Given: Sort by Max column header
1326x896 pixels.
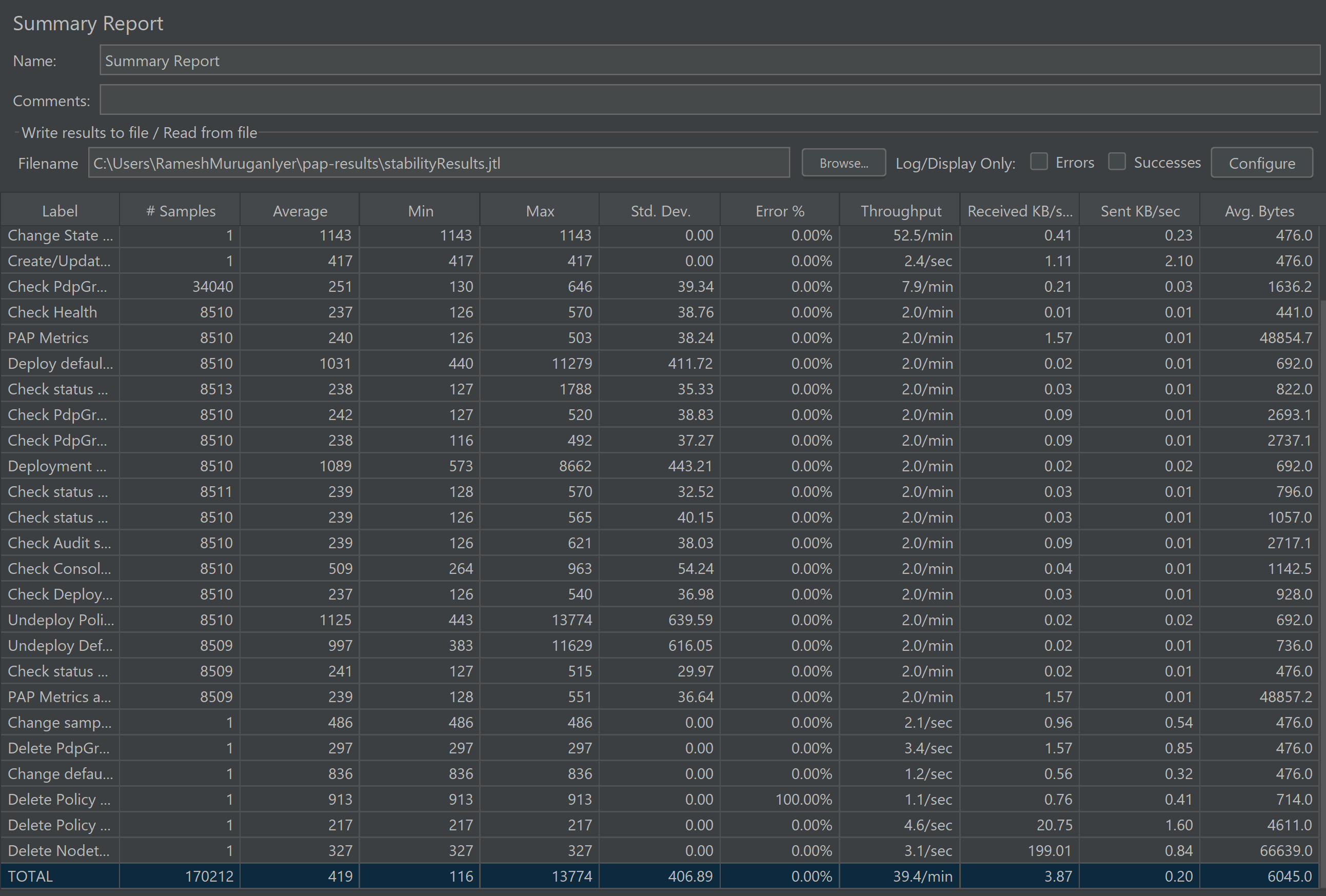Looking at the screenshot, I should pos(540,211).
